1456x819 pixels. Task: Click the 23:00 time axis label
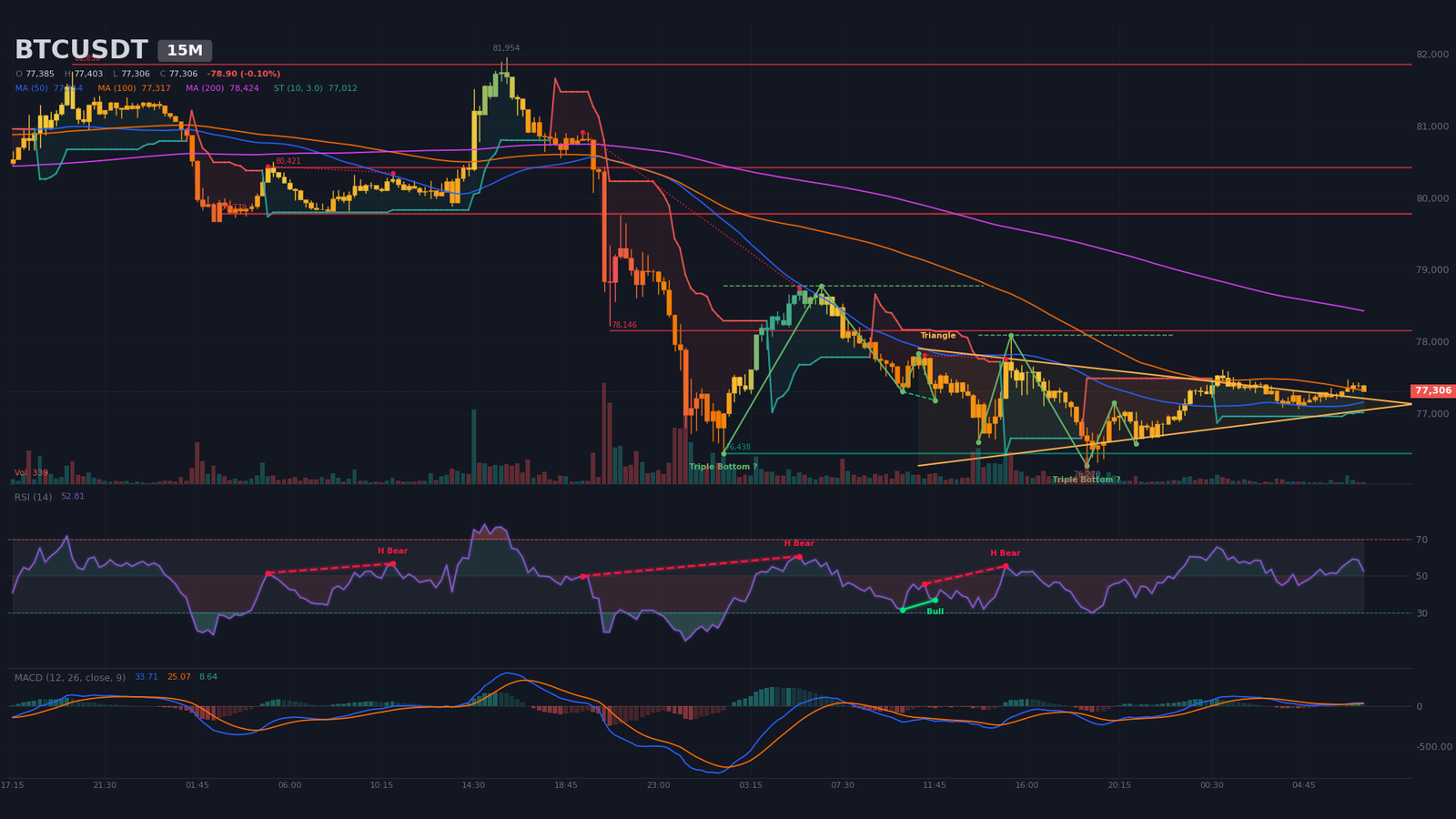point(658,785)
